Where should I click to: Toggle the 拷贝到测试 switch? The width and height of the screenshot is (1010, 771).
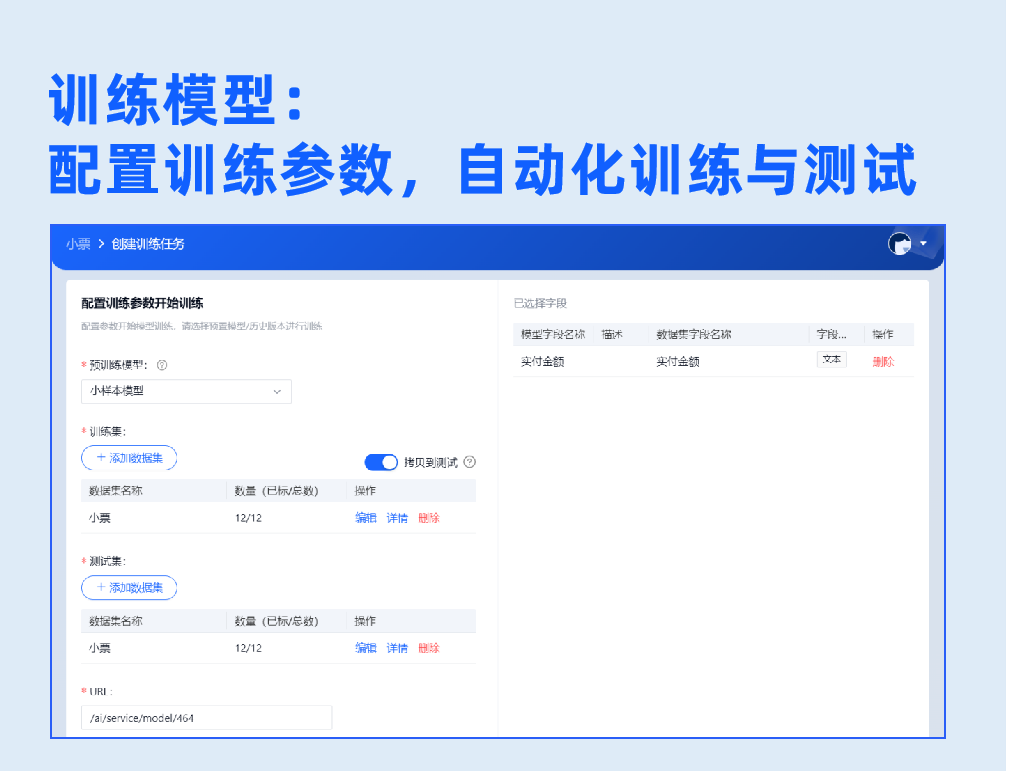(381, 462)
